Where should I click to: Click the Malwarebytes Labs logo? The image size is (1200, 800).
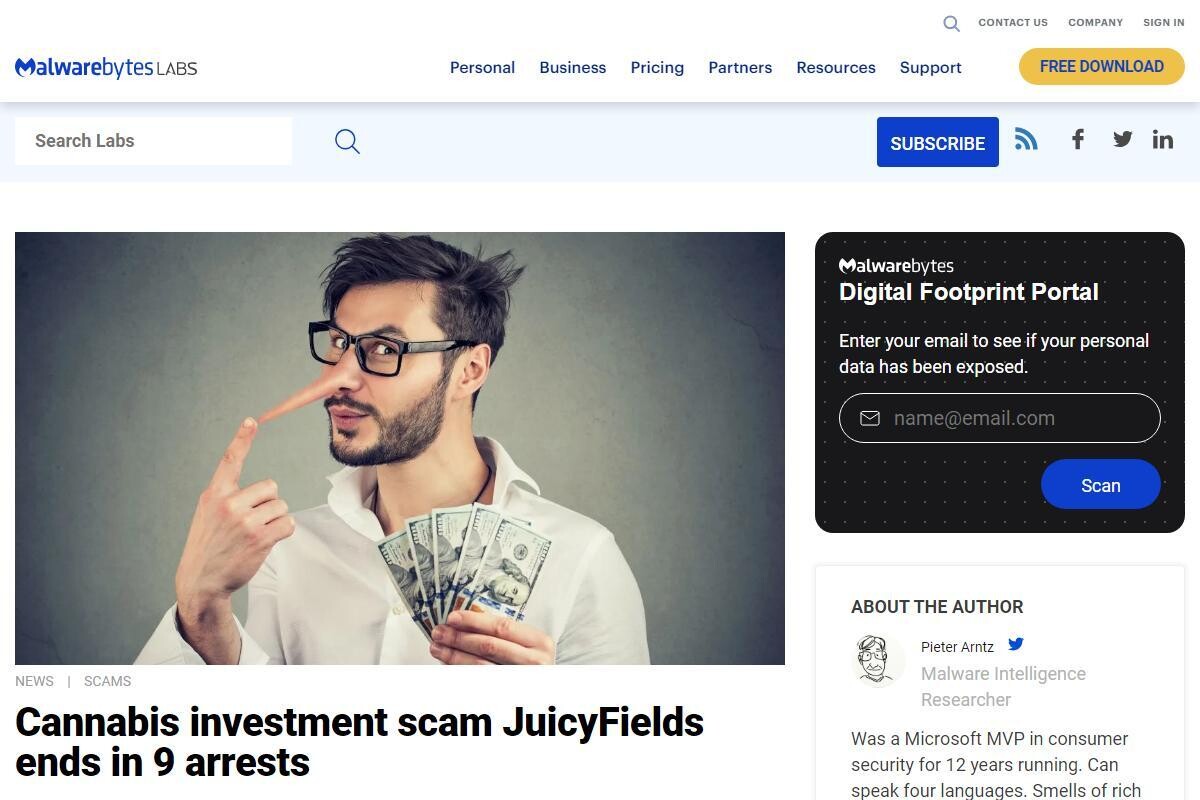click(x=106, y=68)
